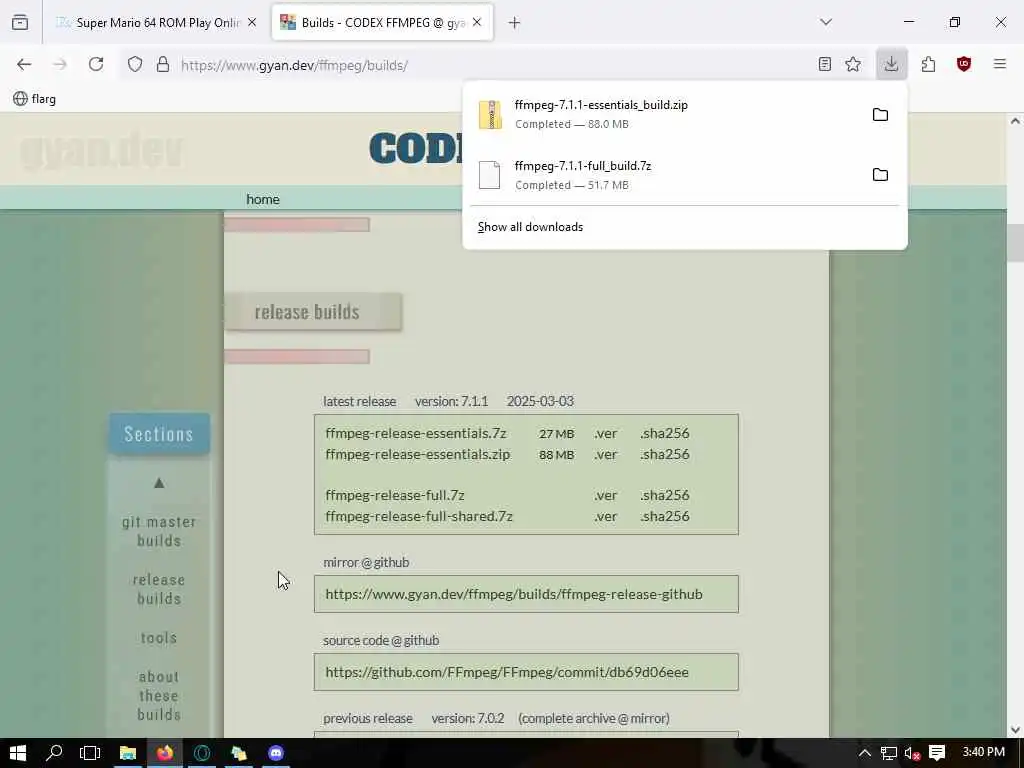The width and height of the screenshot is (1024, 768).
Task: Open the new tab plus button
Action: click(515, 23)
